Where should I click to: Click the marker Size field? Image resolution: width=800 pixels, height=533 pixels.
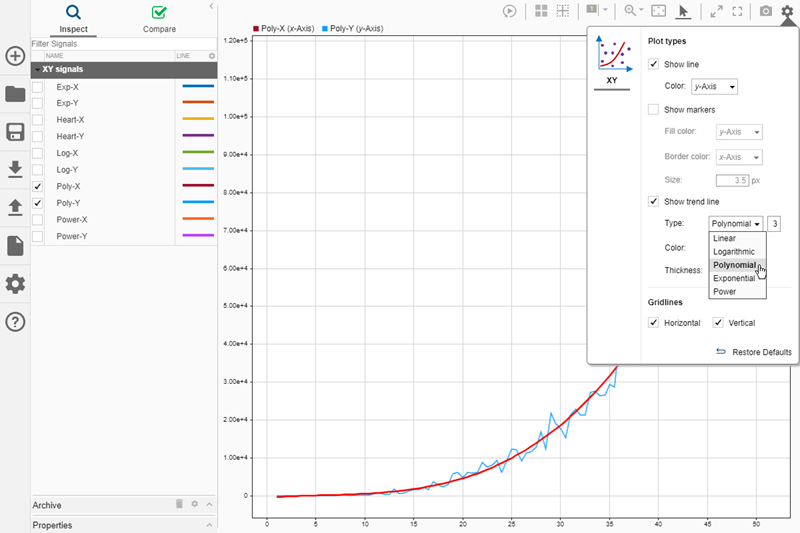coord(732,180)
